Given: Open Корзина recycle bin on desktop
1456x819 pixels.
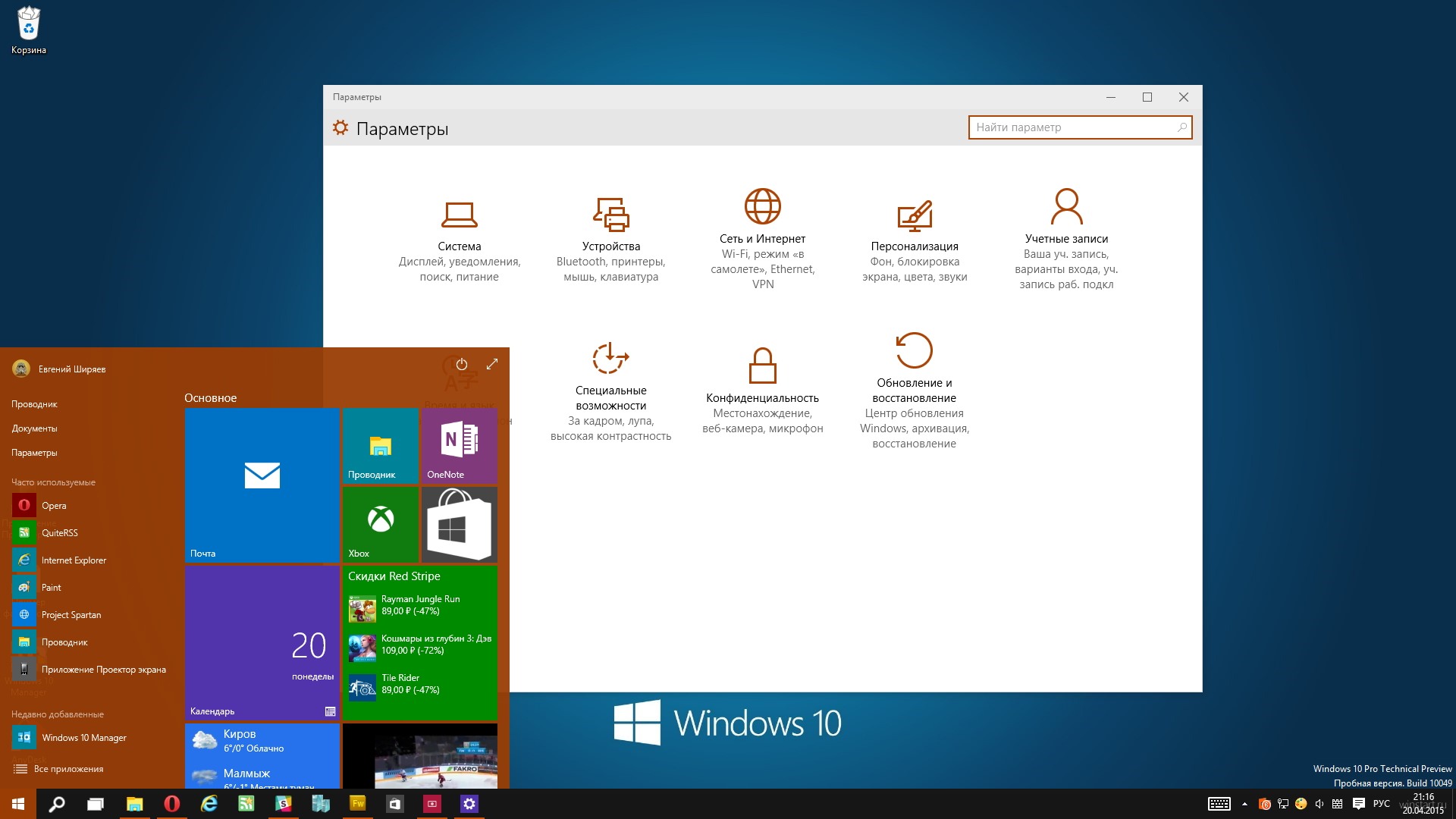Looking at the screenshot, I should (x=29, y=30).
